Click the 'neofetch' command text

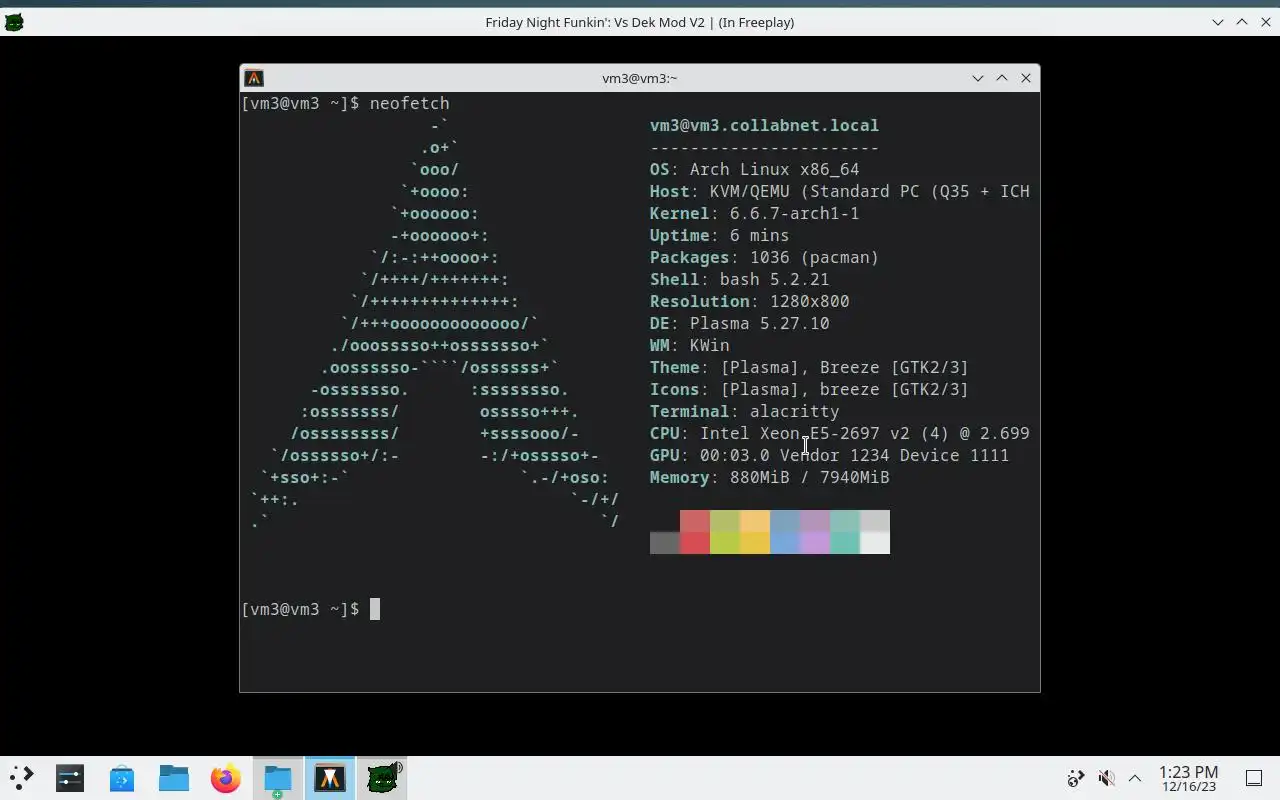tap(409, 103)
